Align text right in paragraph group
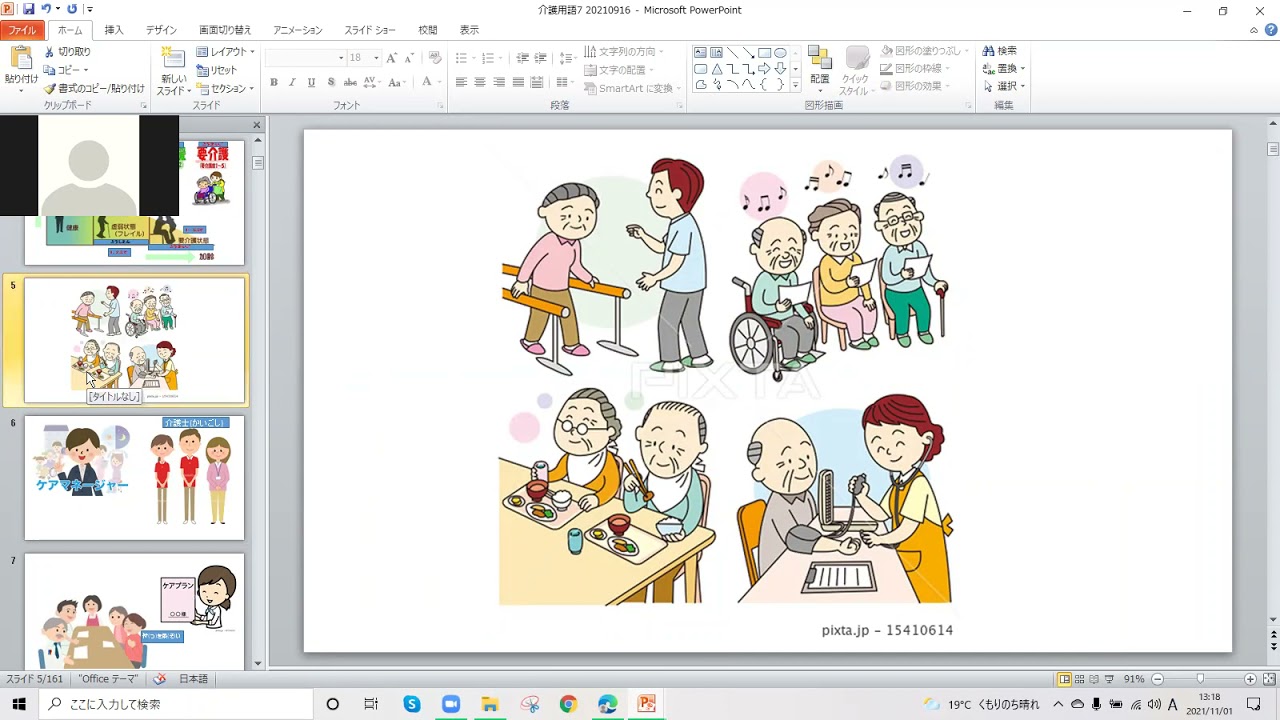The image size is (1280, 720). [499, 82]
